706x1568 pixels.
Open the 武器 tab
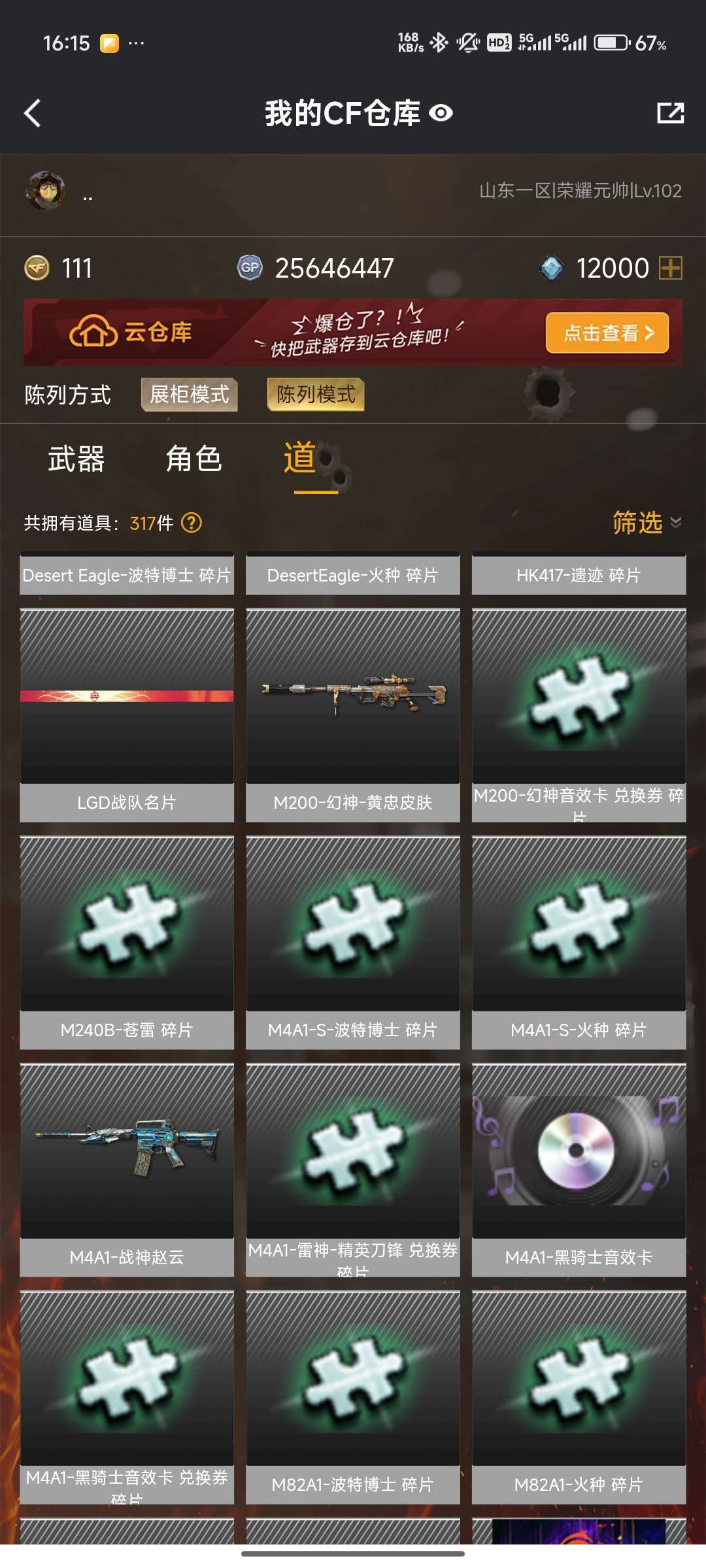point(76,459)
